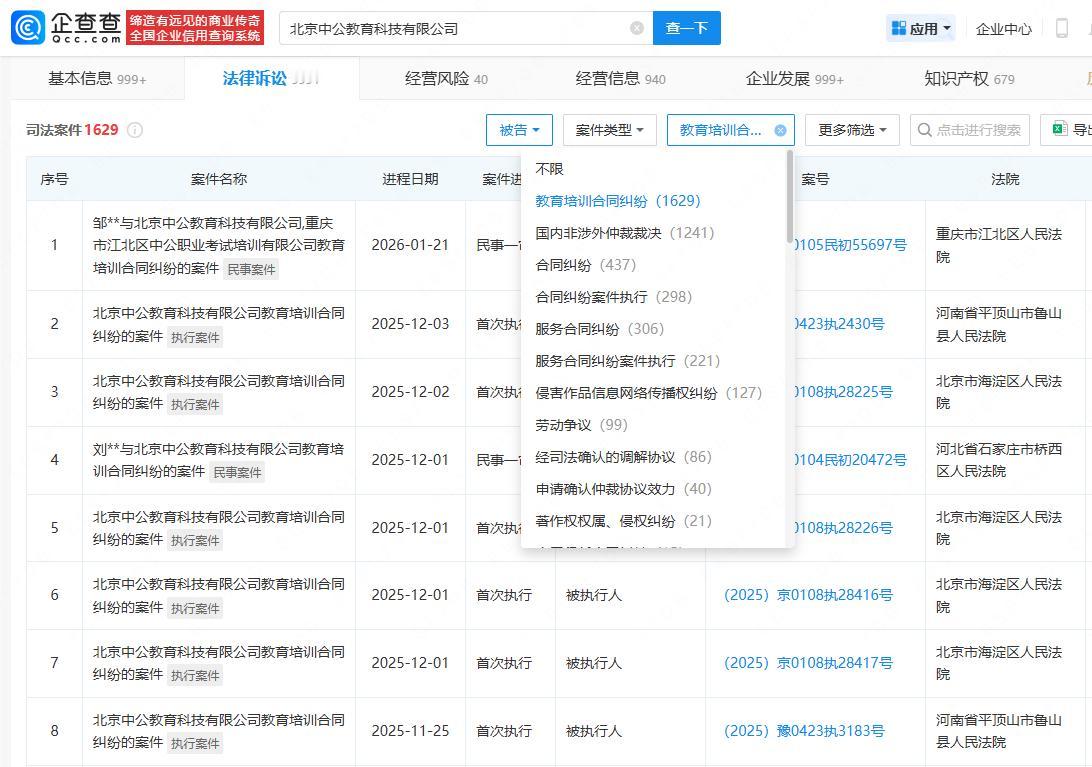Click 被执行人 in row 6
Viewport: 1092px width, 767px height.
click(594, 595)
